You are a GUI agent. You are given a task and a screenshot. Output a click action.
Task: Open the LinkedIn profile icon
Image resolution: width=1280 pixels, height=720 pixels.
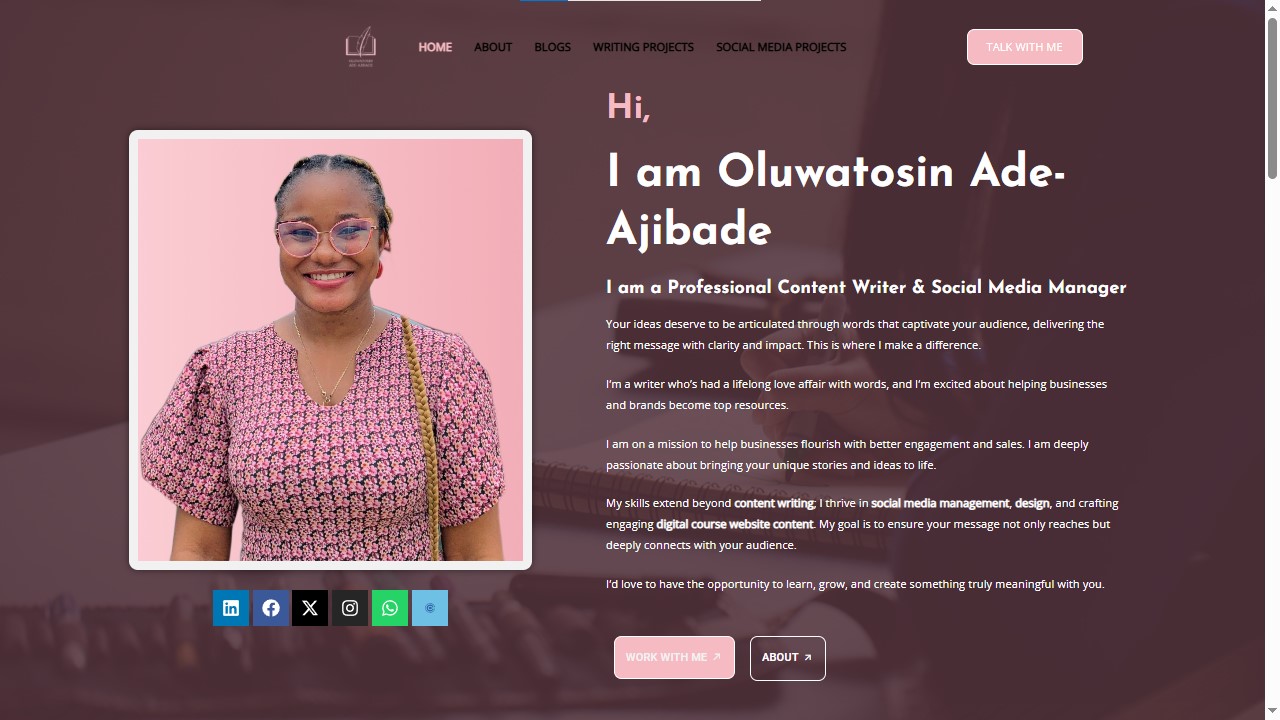click(x=231, y=608)
